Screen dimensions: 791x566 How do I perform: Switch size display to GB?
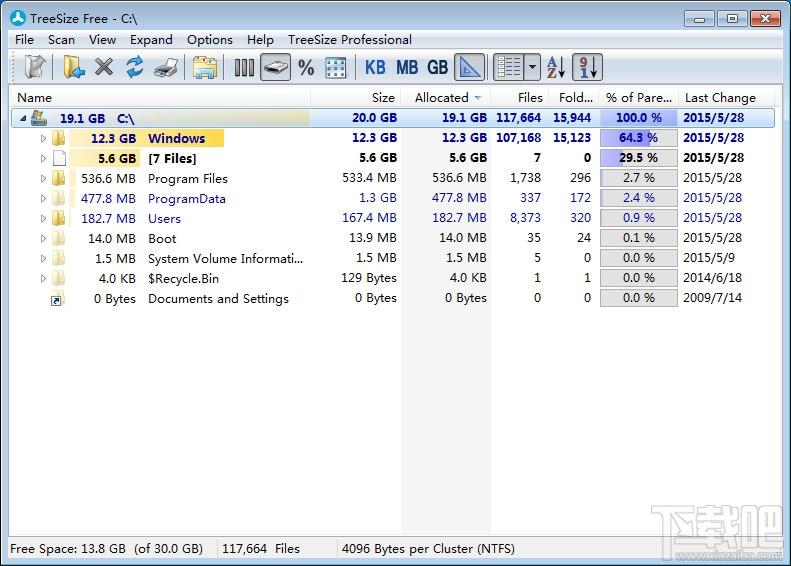tap(437, 67)
